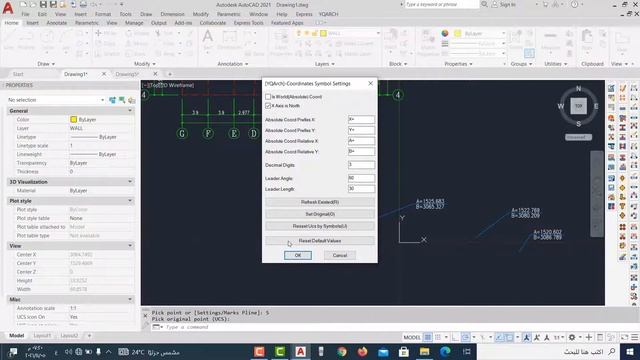Toggle grid display in status bar
This screenshot has width=640, height=360.
427,337
